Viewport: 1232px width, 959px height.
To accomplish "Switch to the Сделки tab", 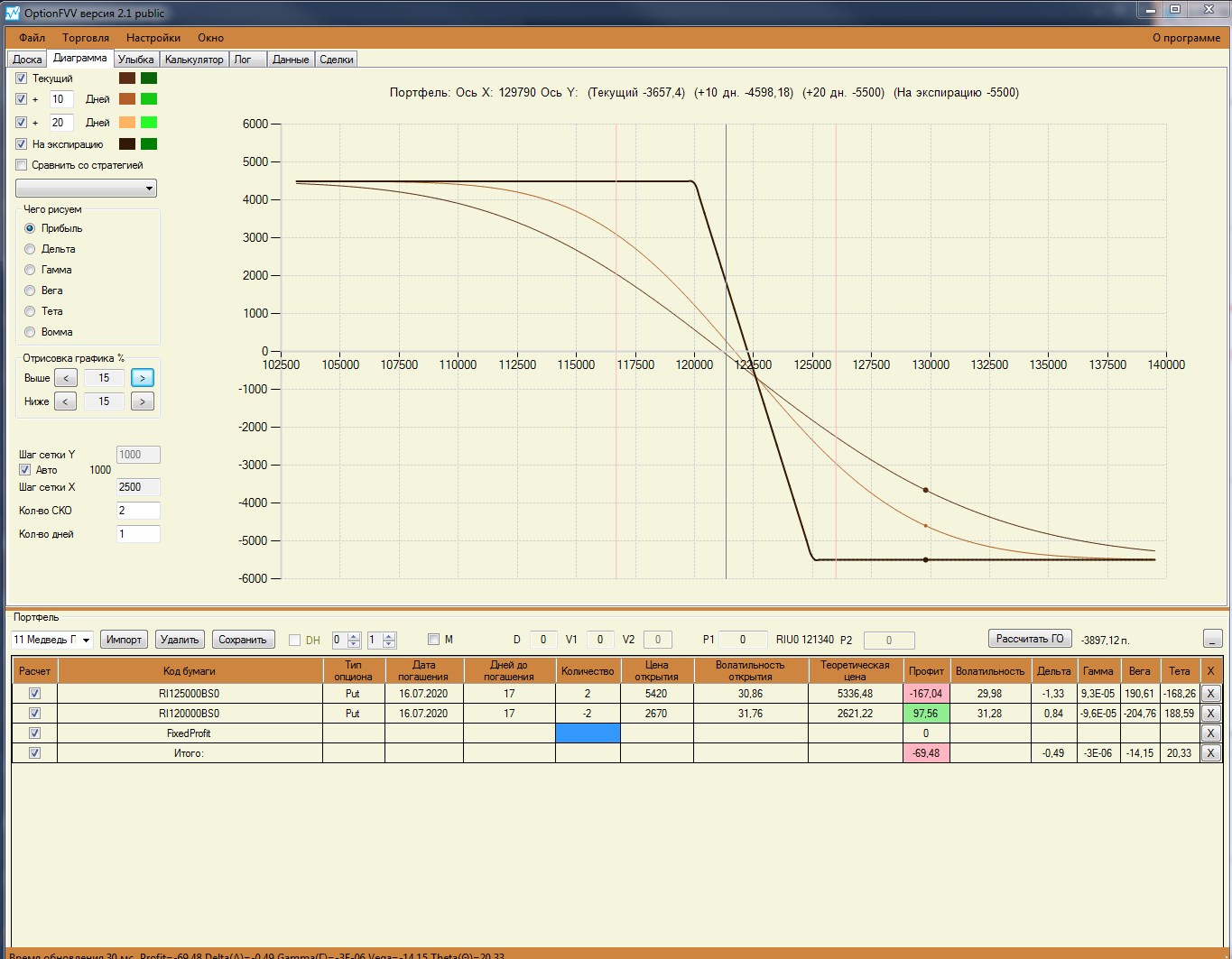I will click(x=337, y=60).
